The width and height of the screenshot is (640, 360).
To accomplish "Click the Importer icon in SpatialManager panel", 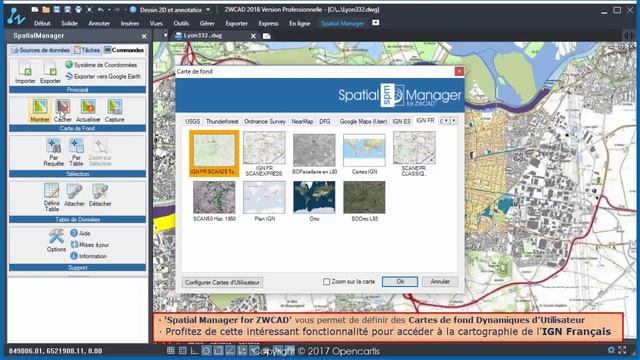I will 25,72.
